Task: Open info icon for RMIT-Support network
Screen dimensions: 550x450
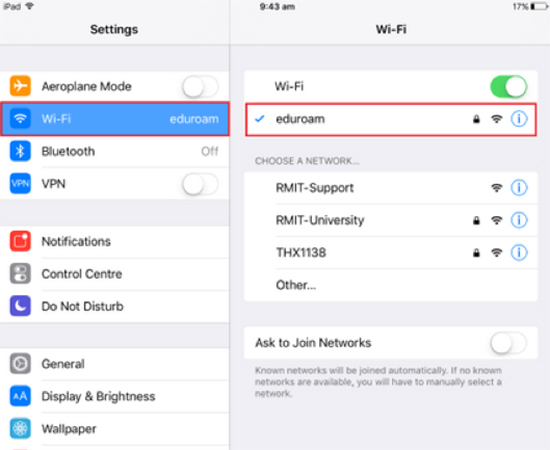Action: 519,188
